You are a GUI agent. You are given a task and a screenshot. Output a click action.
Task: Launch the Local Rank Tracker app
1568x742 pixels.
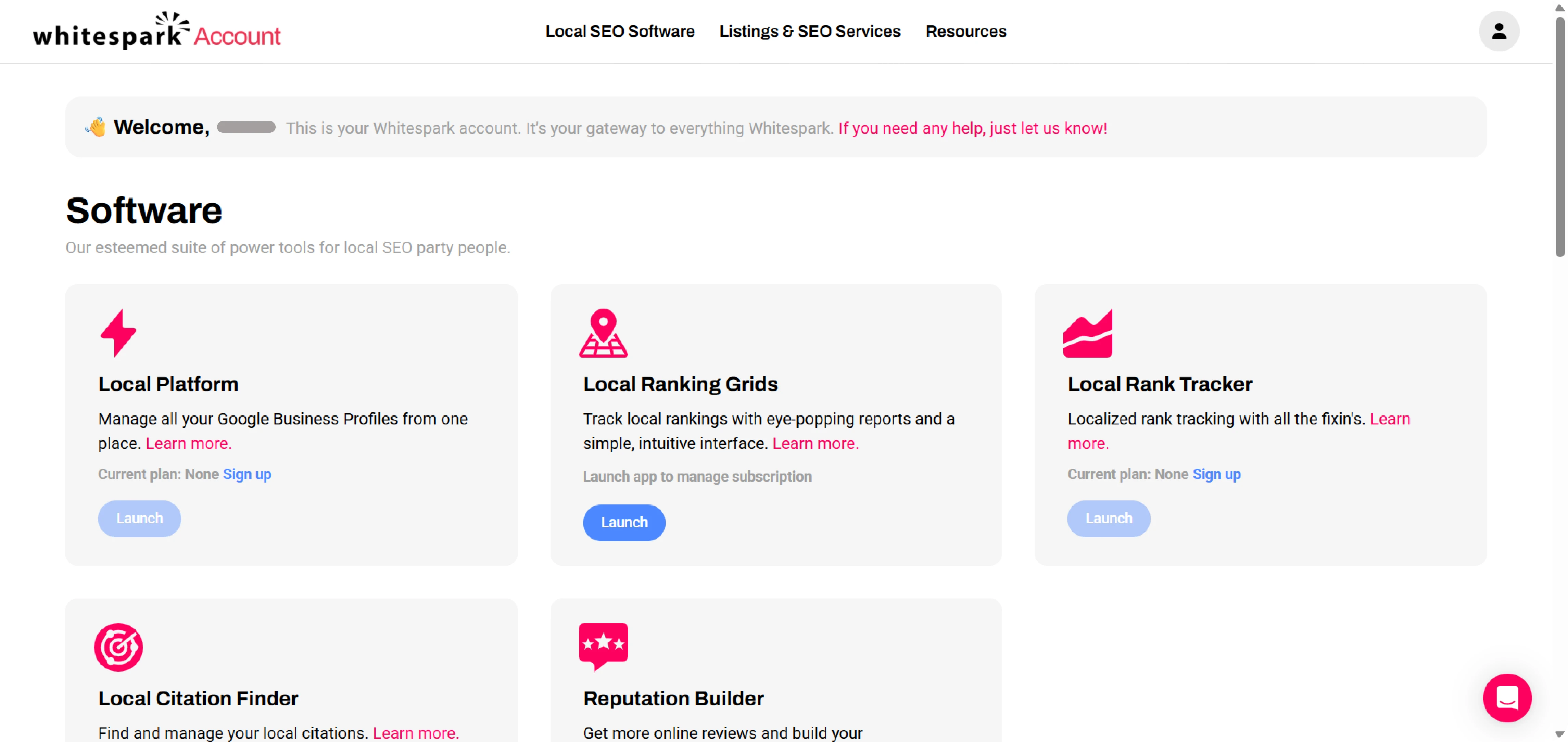1109,518
